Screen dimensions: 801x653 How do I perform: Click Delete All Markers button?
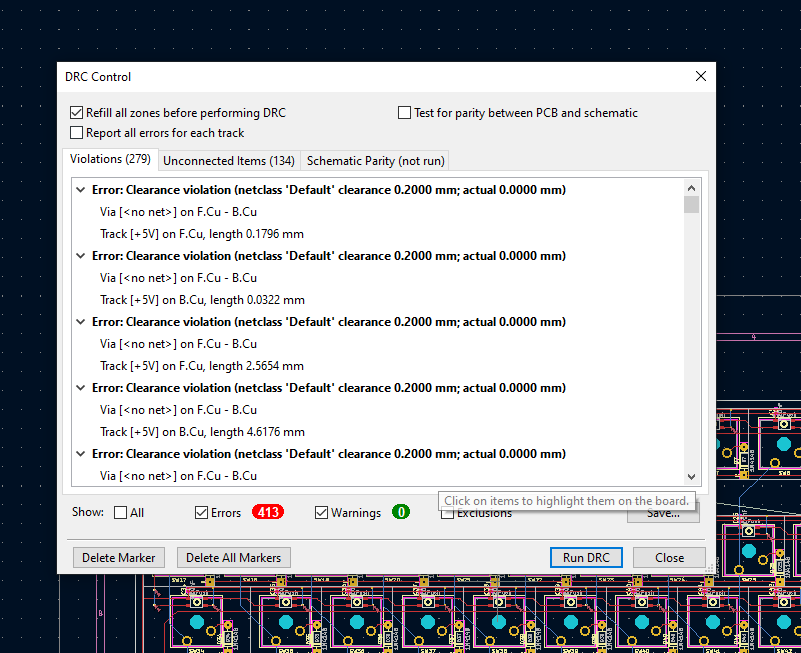click(x=233, y=557)
